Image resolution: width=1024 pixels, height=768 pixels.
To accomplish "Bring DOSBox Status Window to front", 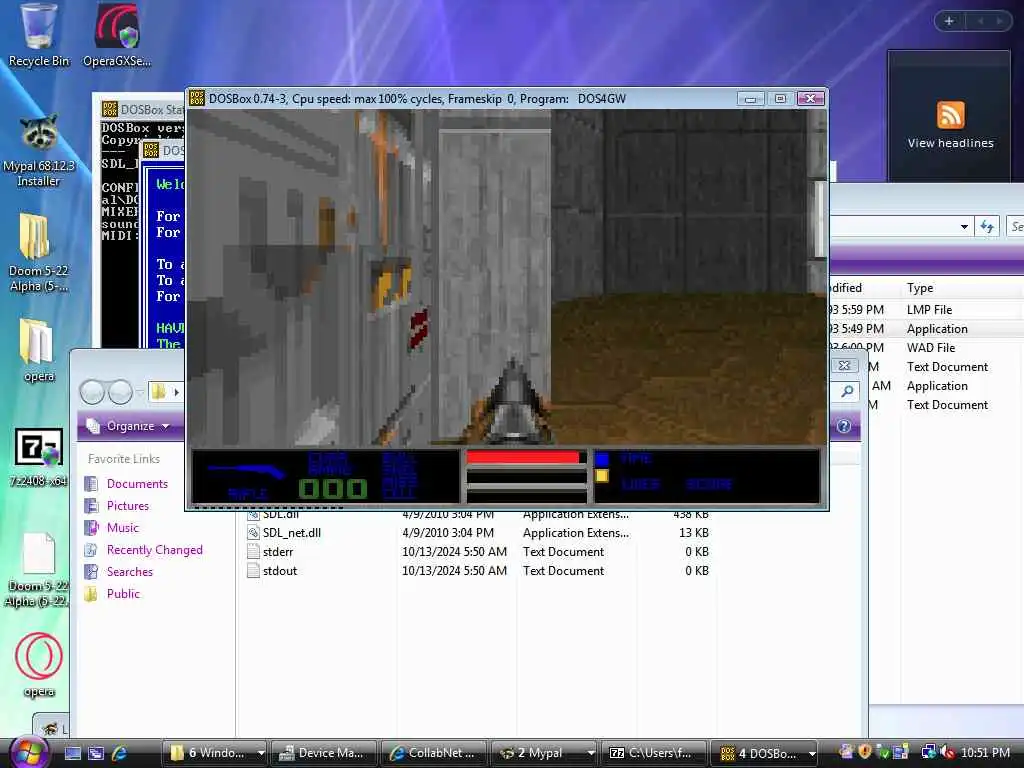I will click(x=141, y=109).
